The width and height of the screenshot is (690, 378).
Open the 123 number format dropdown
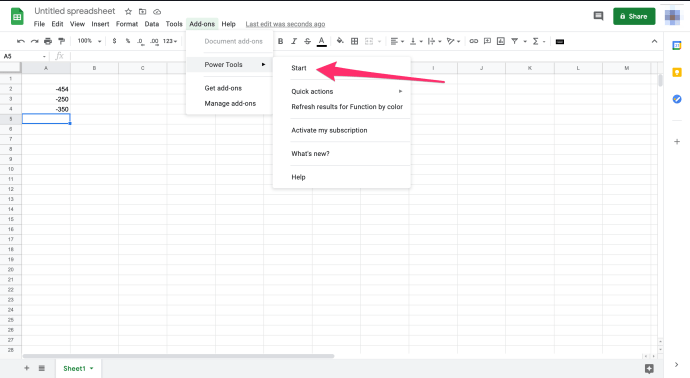[170, 41]
